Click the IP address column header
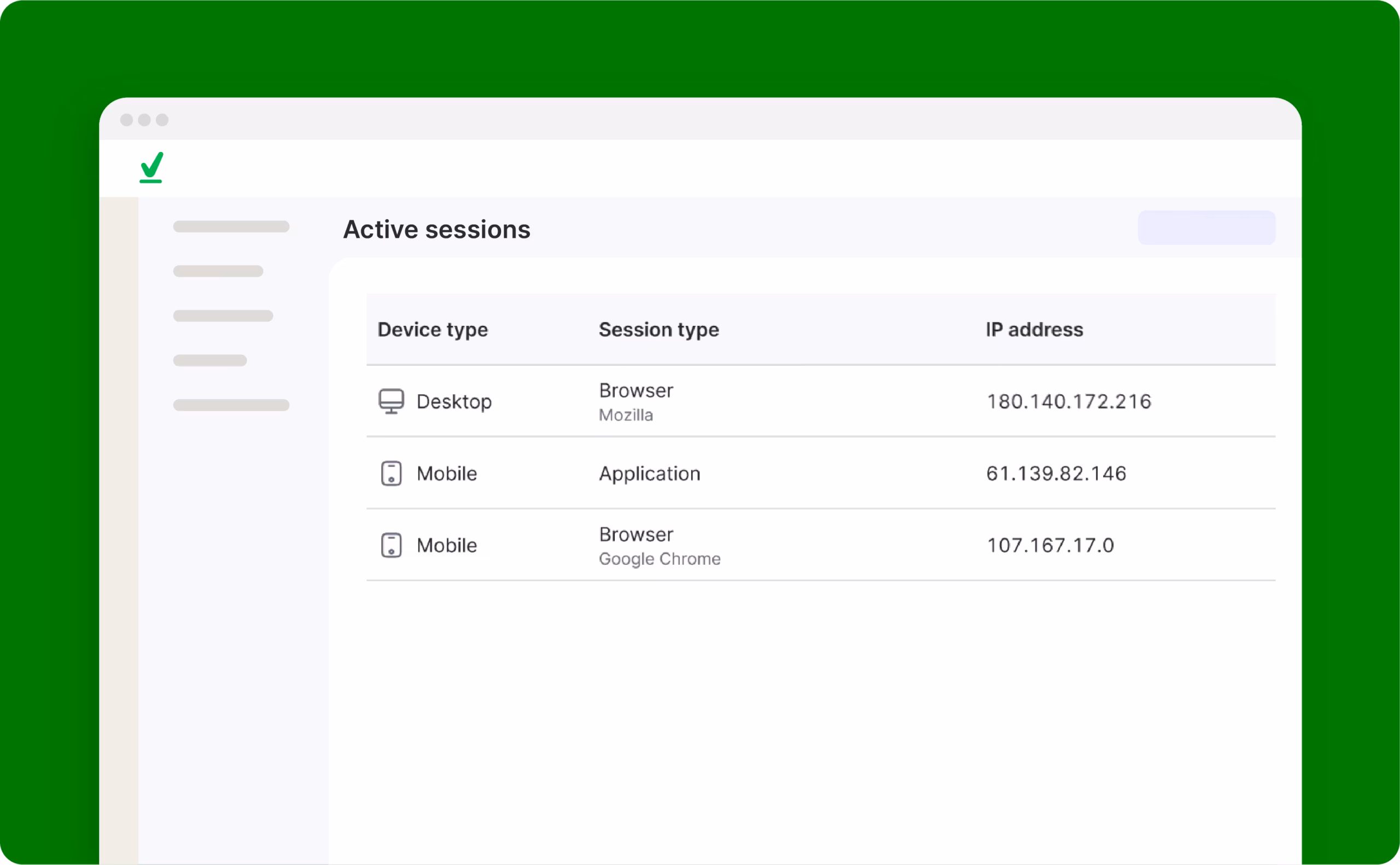 [x=1034, y=330]
